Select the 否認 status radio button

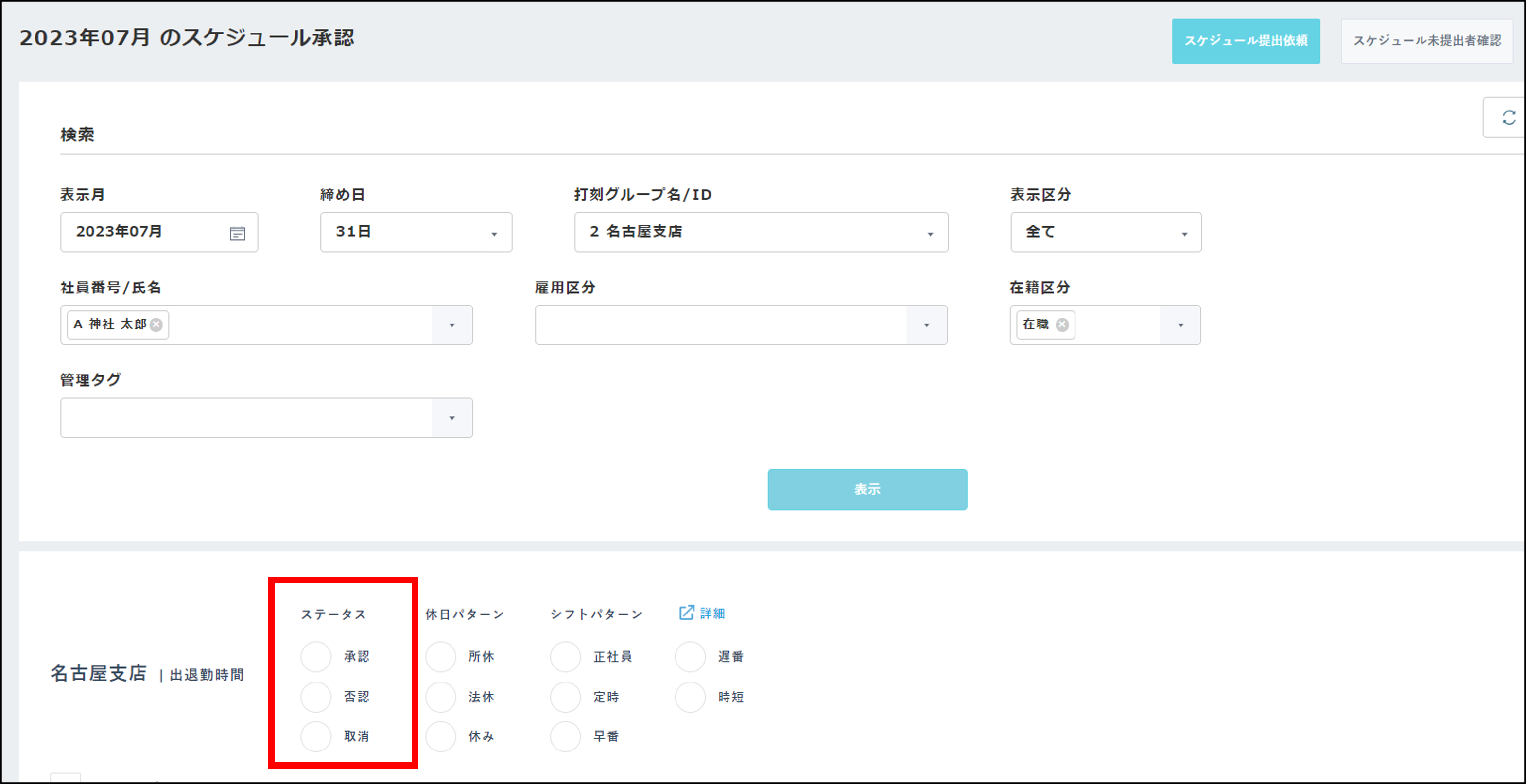pyautogui.click(x=316, y=697)
